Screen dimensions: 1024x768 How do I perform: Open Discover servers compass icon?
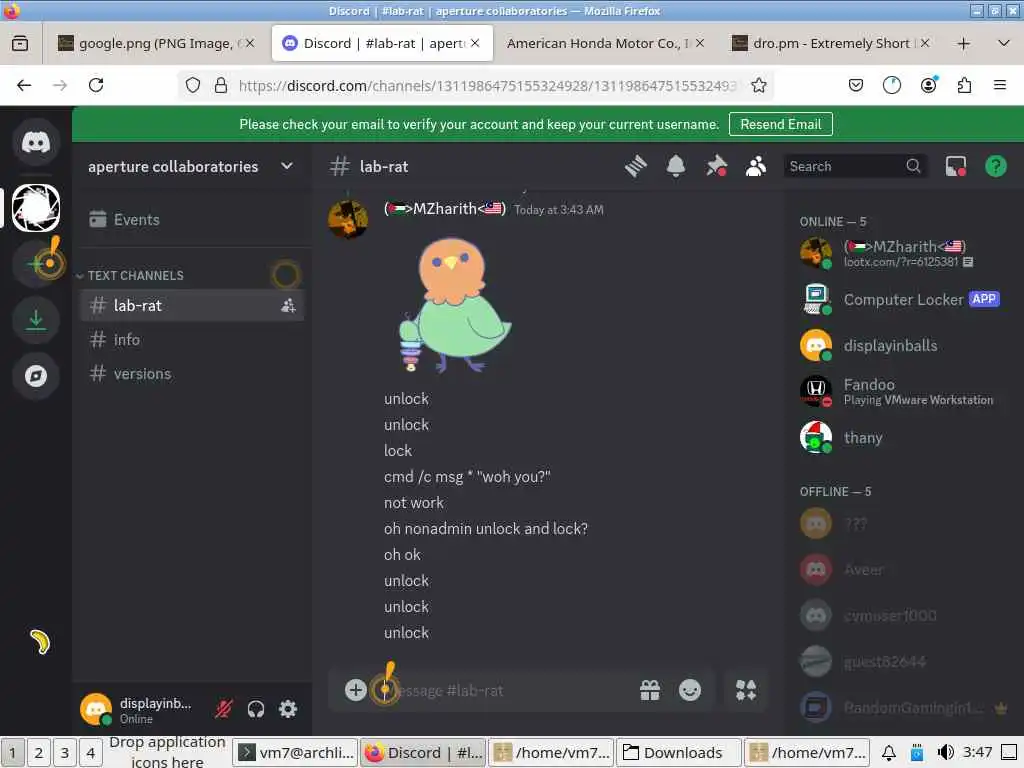(x=36, y=376)
